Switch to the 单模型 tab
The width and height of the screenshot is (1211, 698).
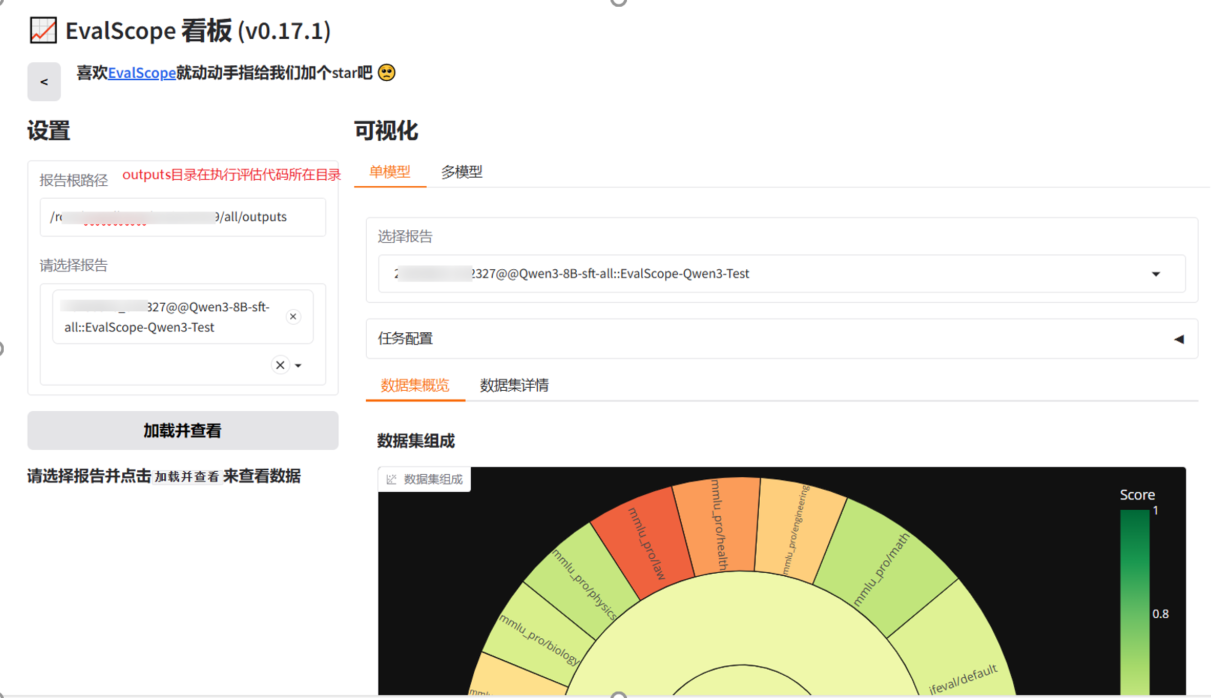click(x=390, y=172)
